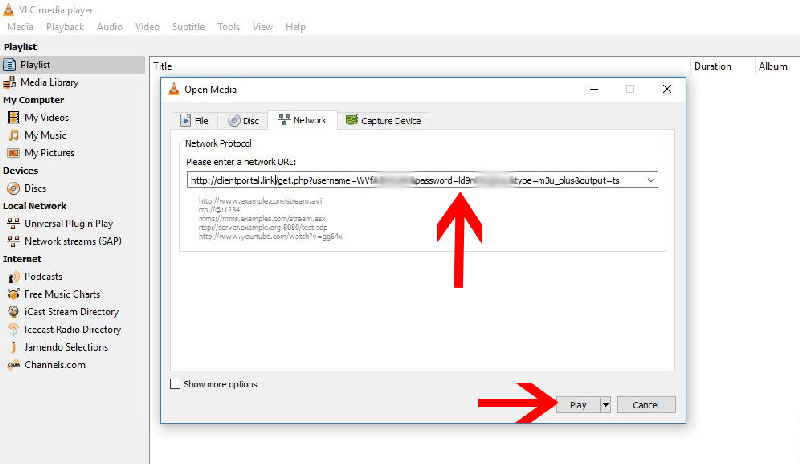Enable Show more options checkbox
Viewport: 800px width, 464px height.
[175, 384]
